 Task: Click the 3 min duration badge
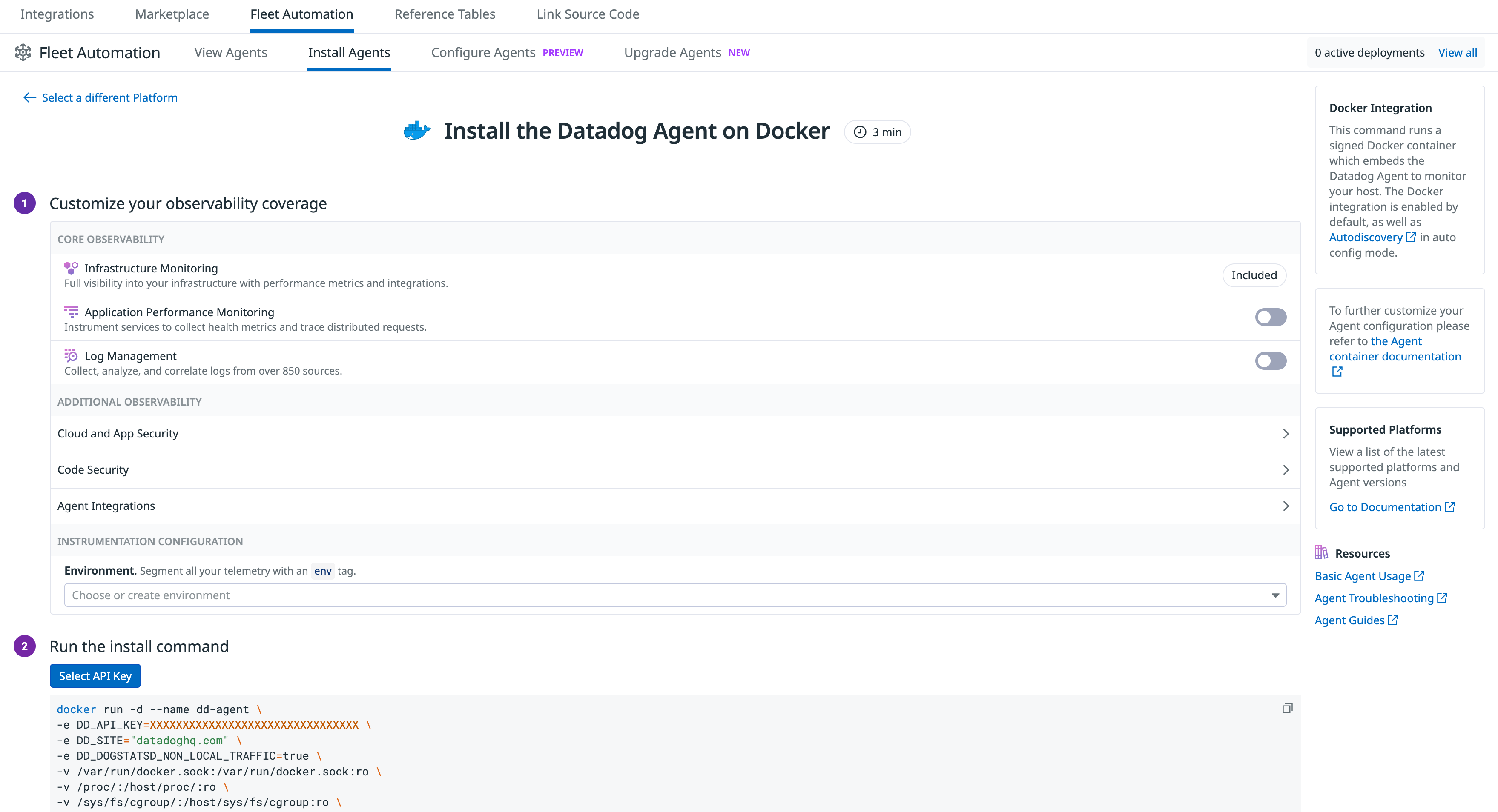[x=877, y=132]
